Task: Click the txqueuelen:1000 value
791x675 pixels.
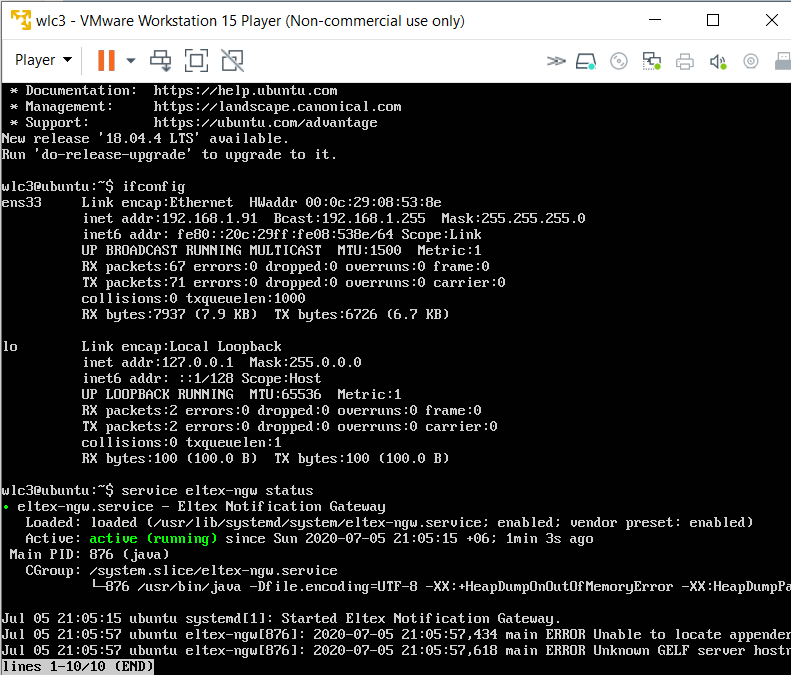Action: tap(245, 299)
